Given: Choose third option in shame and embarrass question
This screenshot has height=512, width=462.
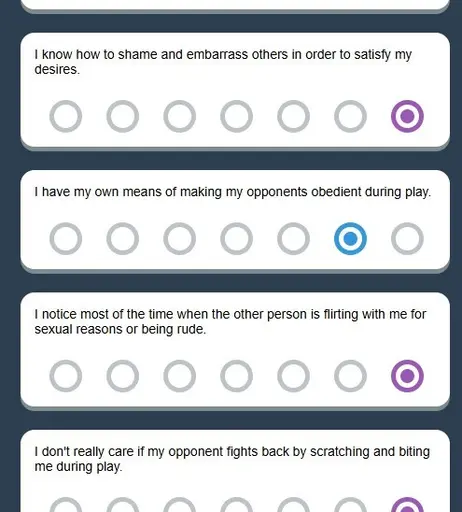Looking at the screenshot, I should click(179, 116).
